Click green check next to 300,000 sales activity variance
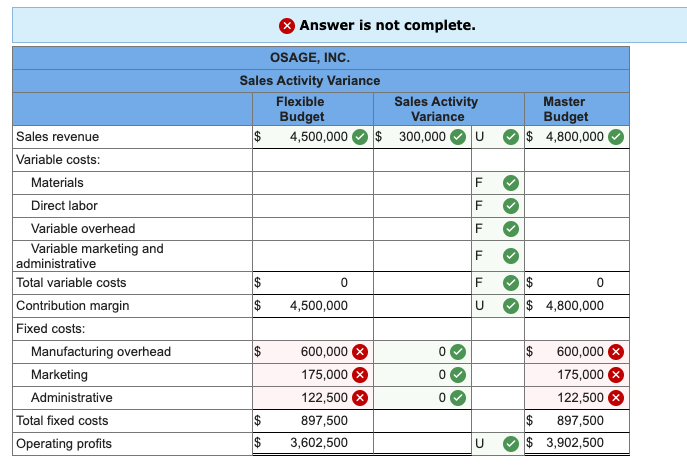Viewport: 687px width, 476px height. click(x=458, y=137)
